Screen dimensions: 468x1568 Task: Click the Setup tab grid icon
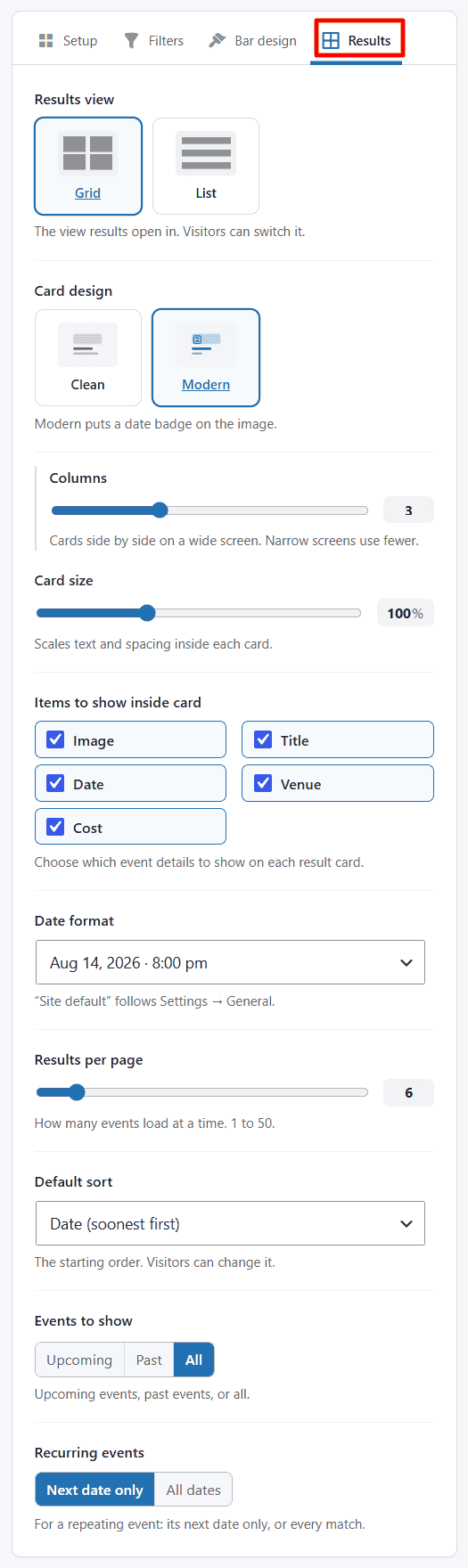[46, 40]
